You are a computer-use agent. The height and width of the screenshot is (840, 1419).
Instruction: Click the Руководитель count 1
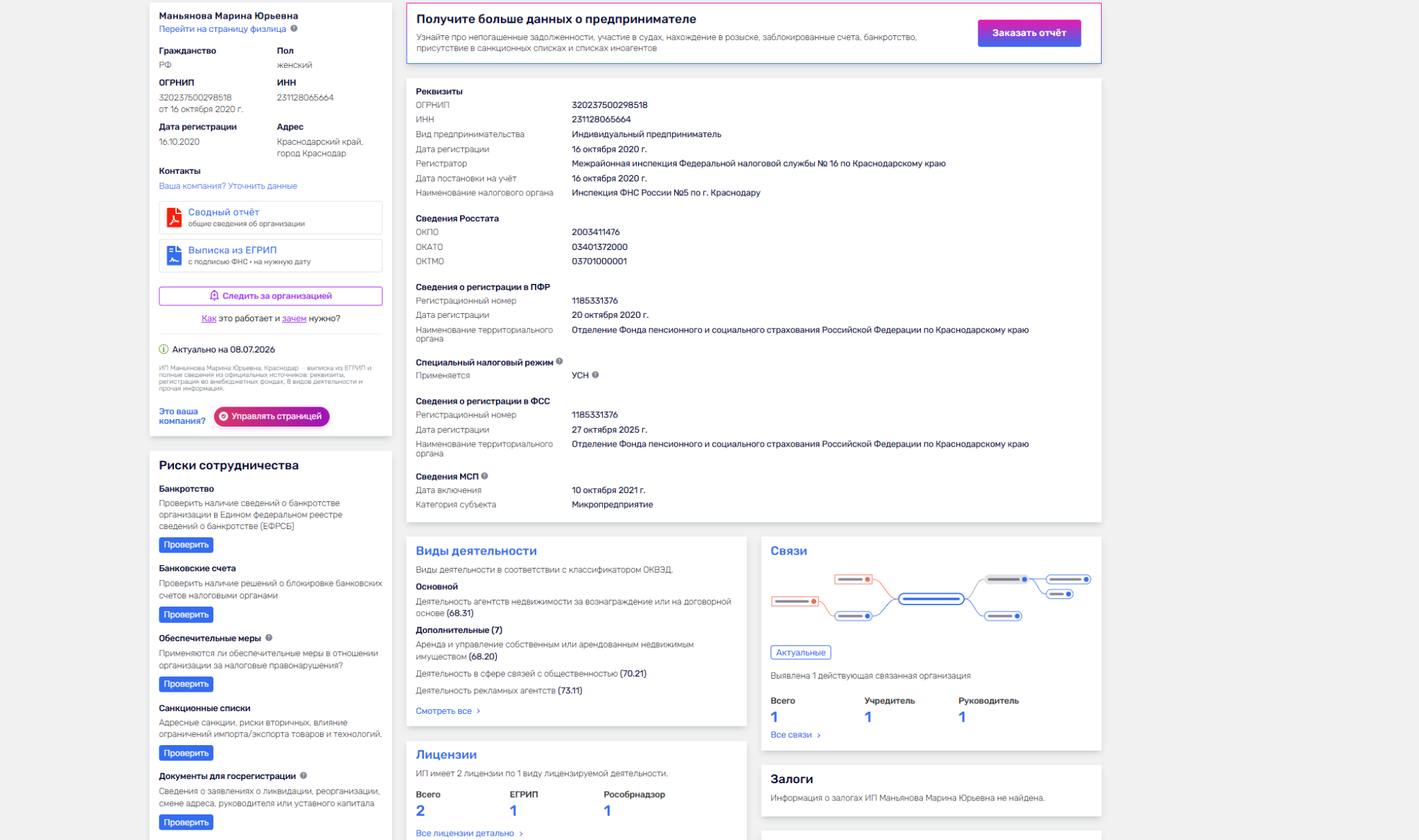point(962,717)
